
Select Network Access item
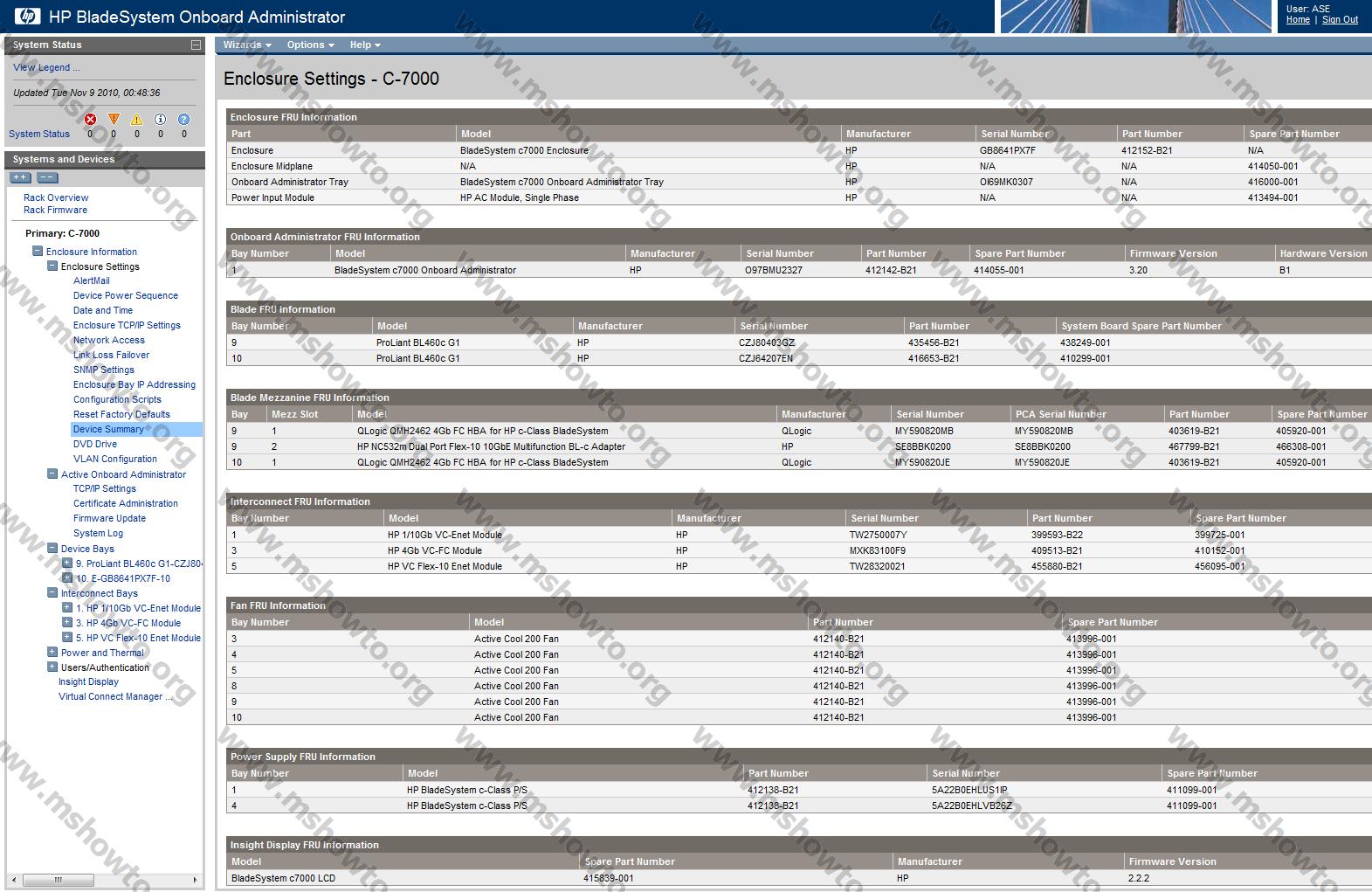coord(109,340)
